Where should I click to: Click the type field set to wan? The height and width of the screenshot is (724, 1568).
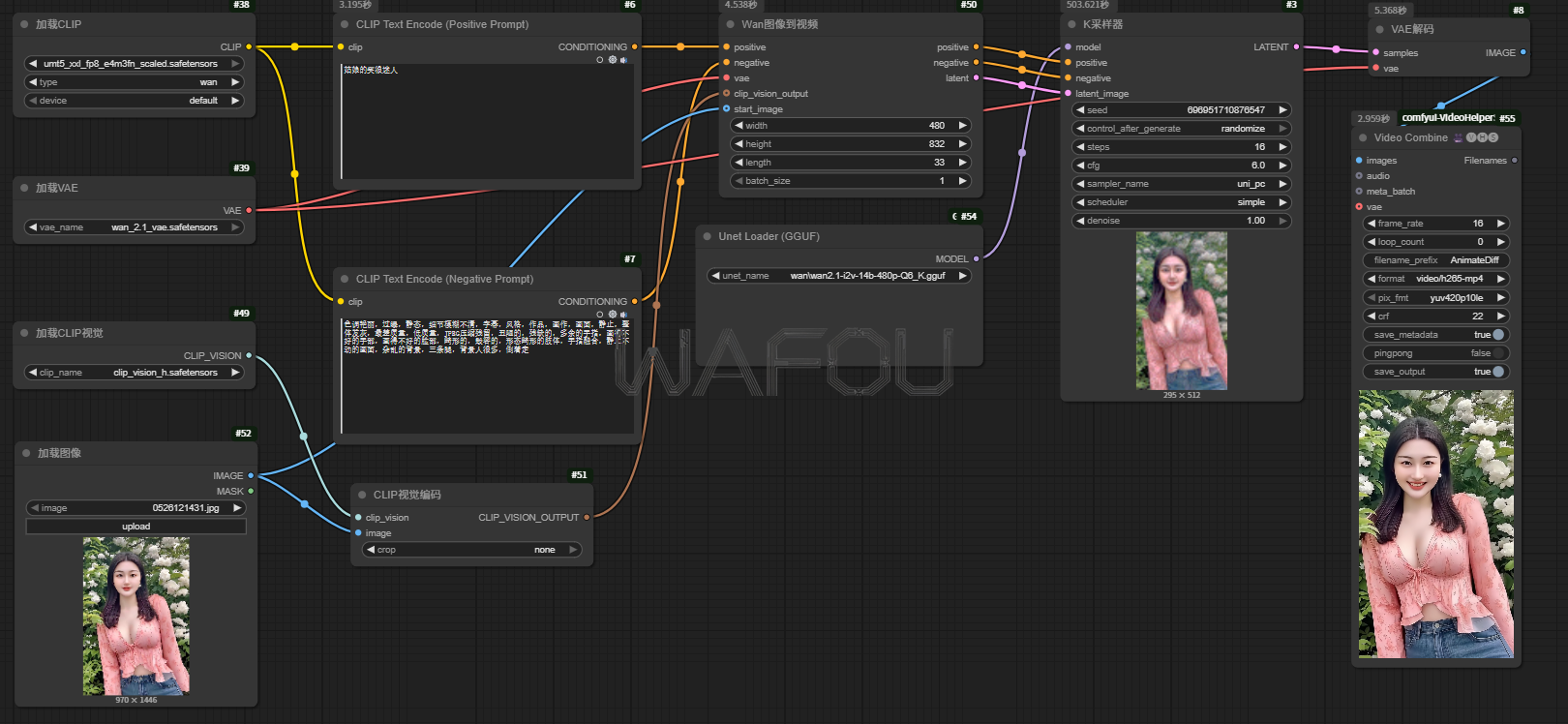pos(135,82)
